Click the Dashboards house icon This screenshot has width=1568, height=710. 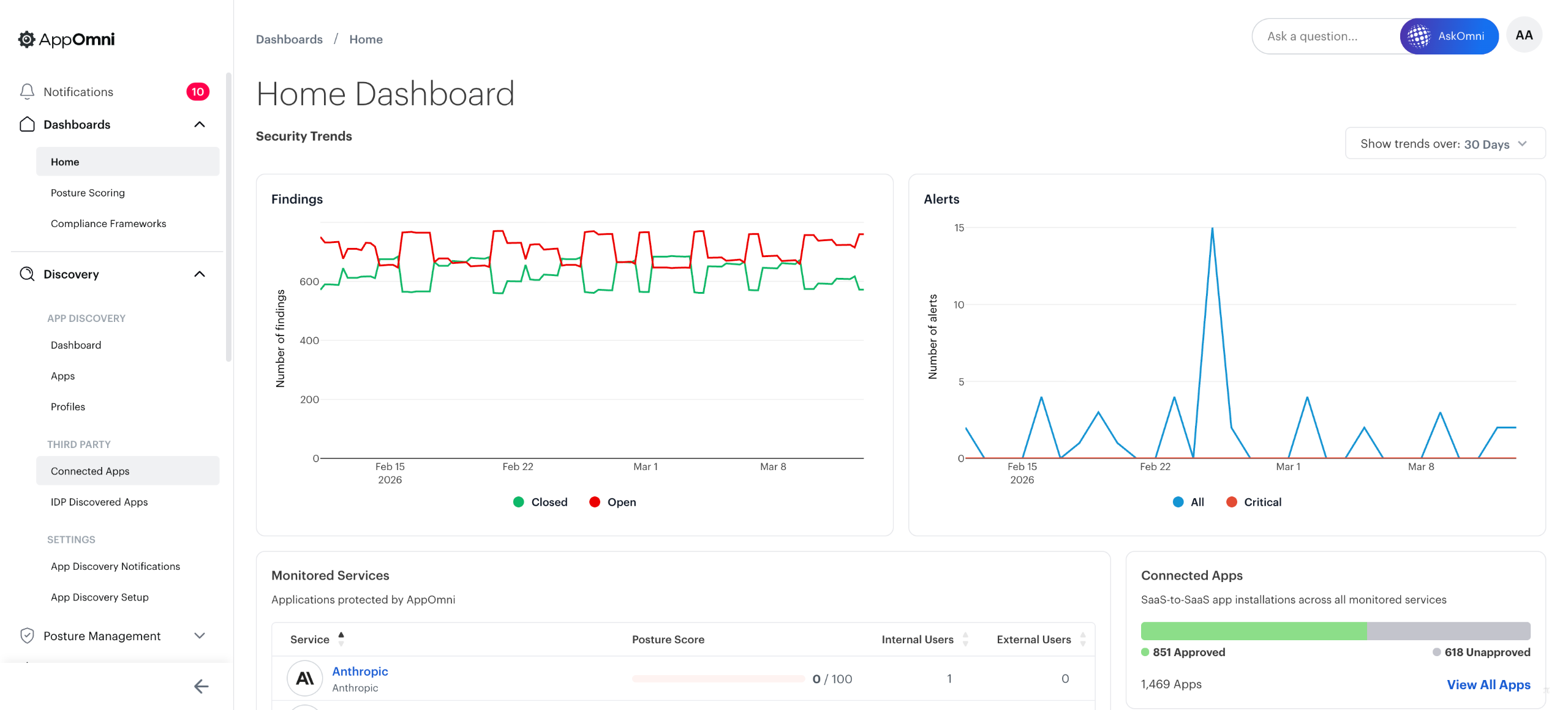click(x=27, y=124)
